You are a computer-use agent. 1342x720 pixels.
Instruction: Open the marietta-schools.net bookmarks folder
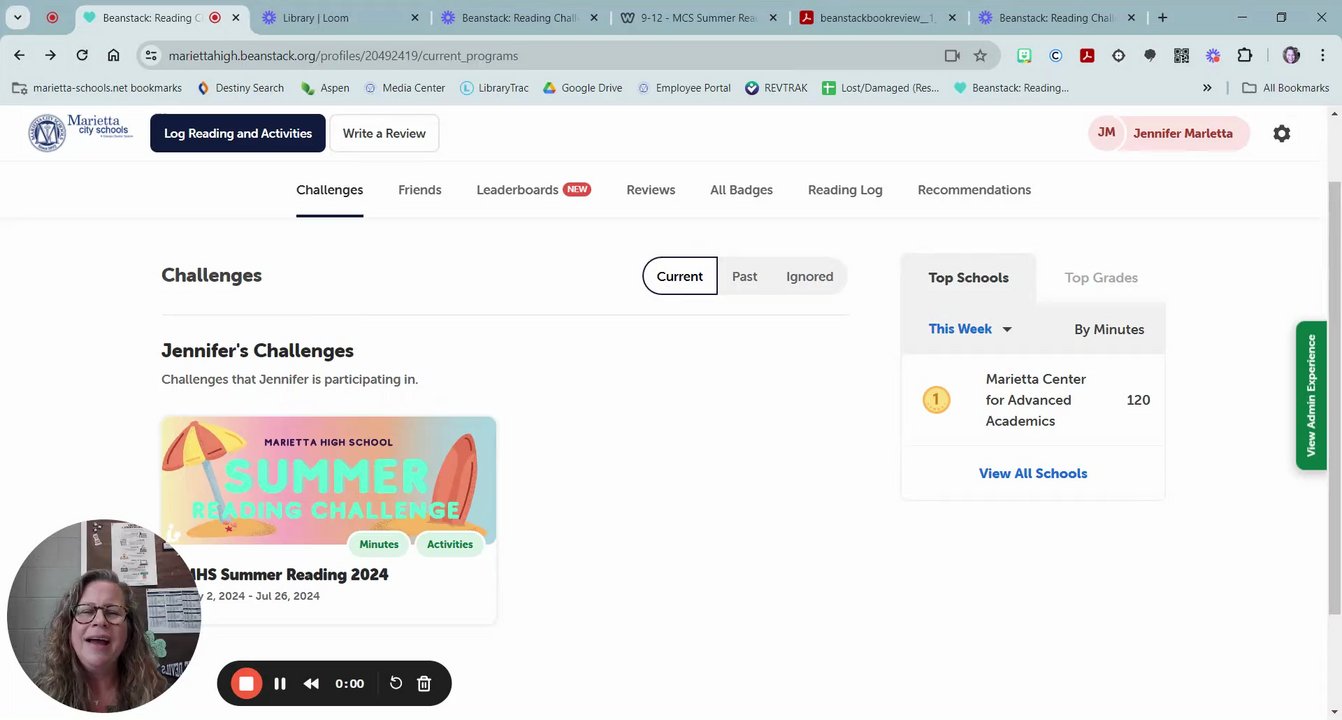tap(97, 88)
